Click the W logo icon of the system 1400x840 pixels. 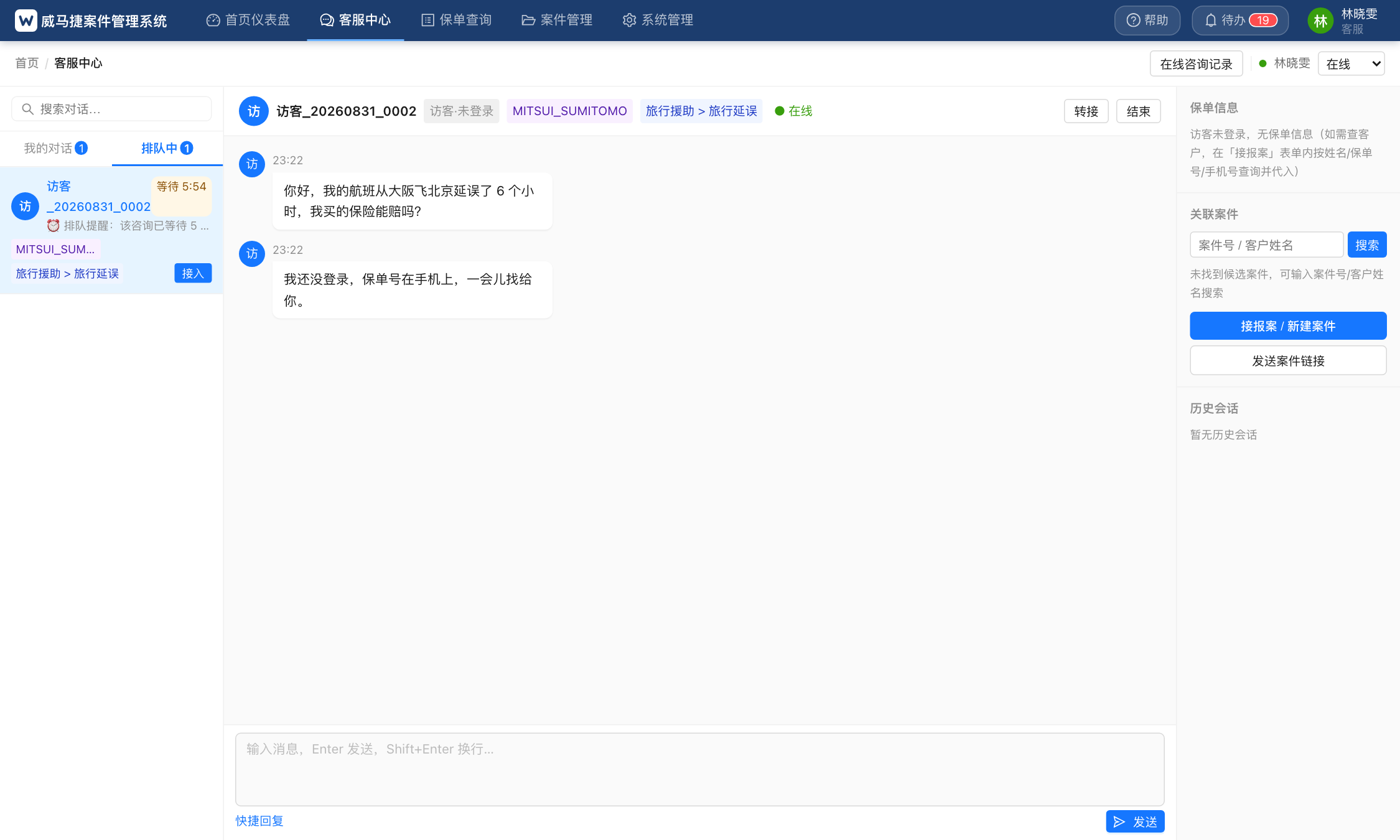click(x=26, y=21)
